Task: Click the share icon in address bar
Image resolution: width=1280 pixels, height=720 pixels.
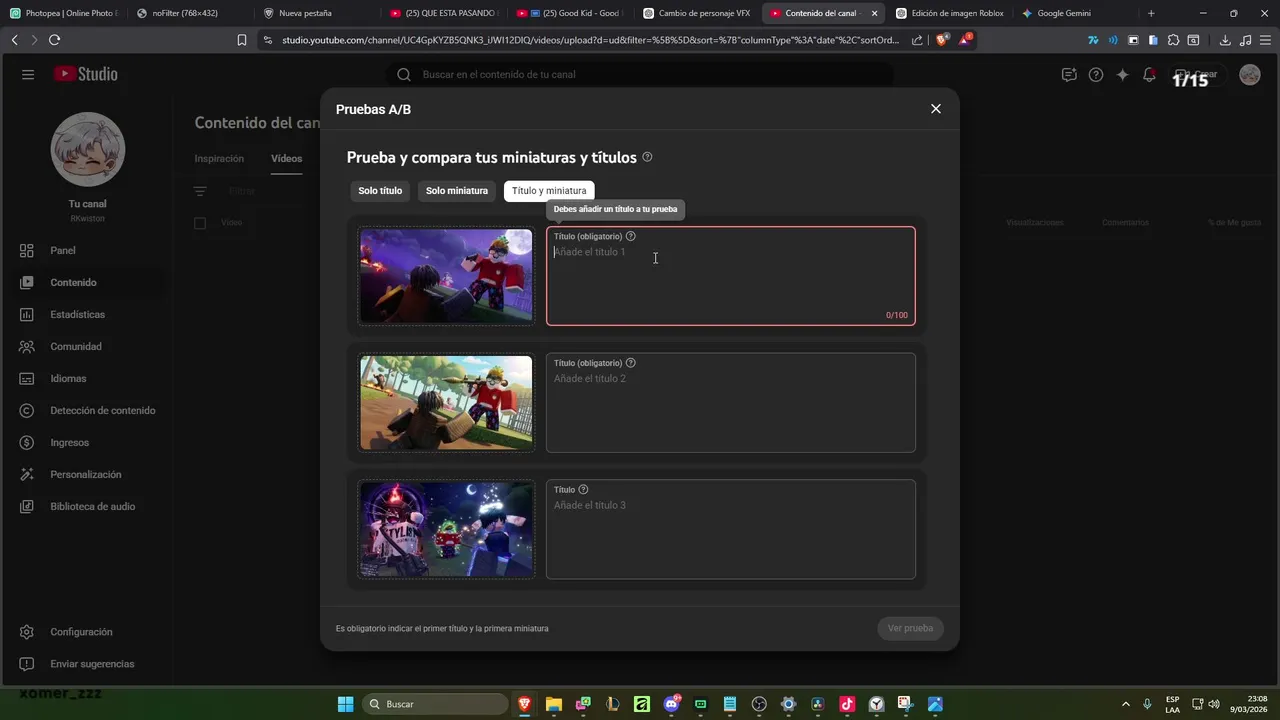Action: 917,40
